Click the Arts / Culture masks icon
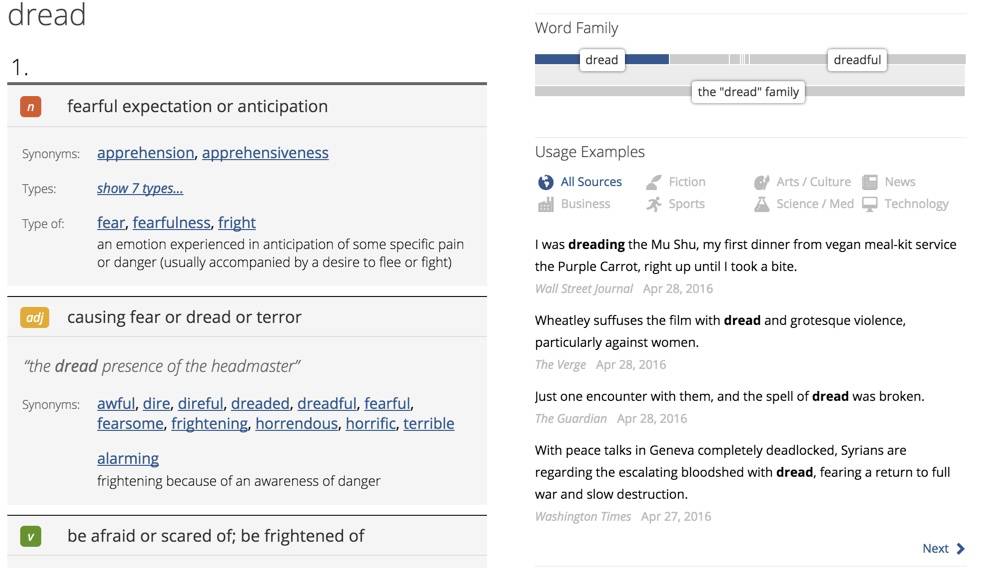Image resolution: width=990 pixels, height=568 pixels. (762, 182)
